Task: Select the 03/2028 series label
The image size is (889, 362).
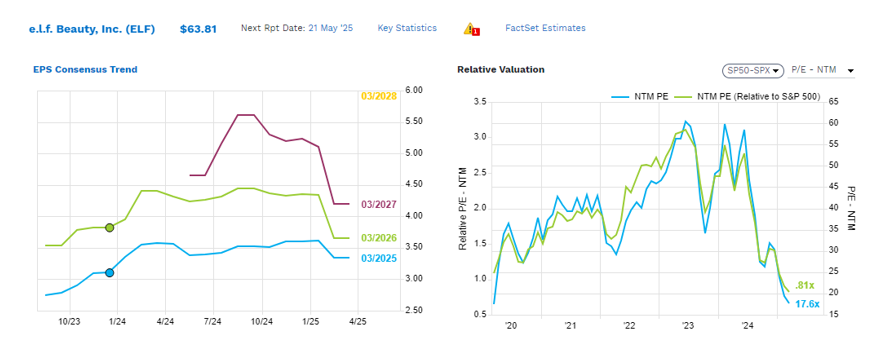Action: click(x=379, y=96)
